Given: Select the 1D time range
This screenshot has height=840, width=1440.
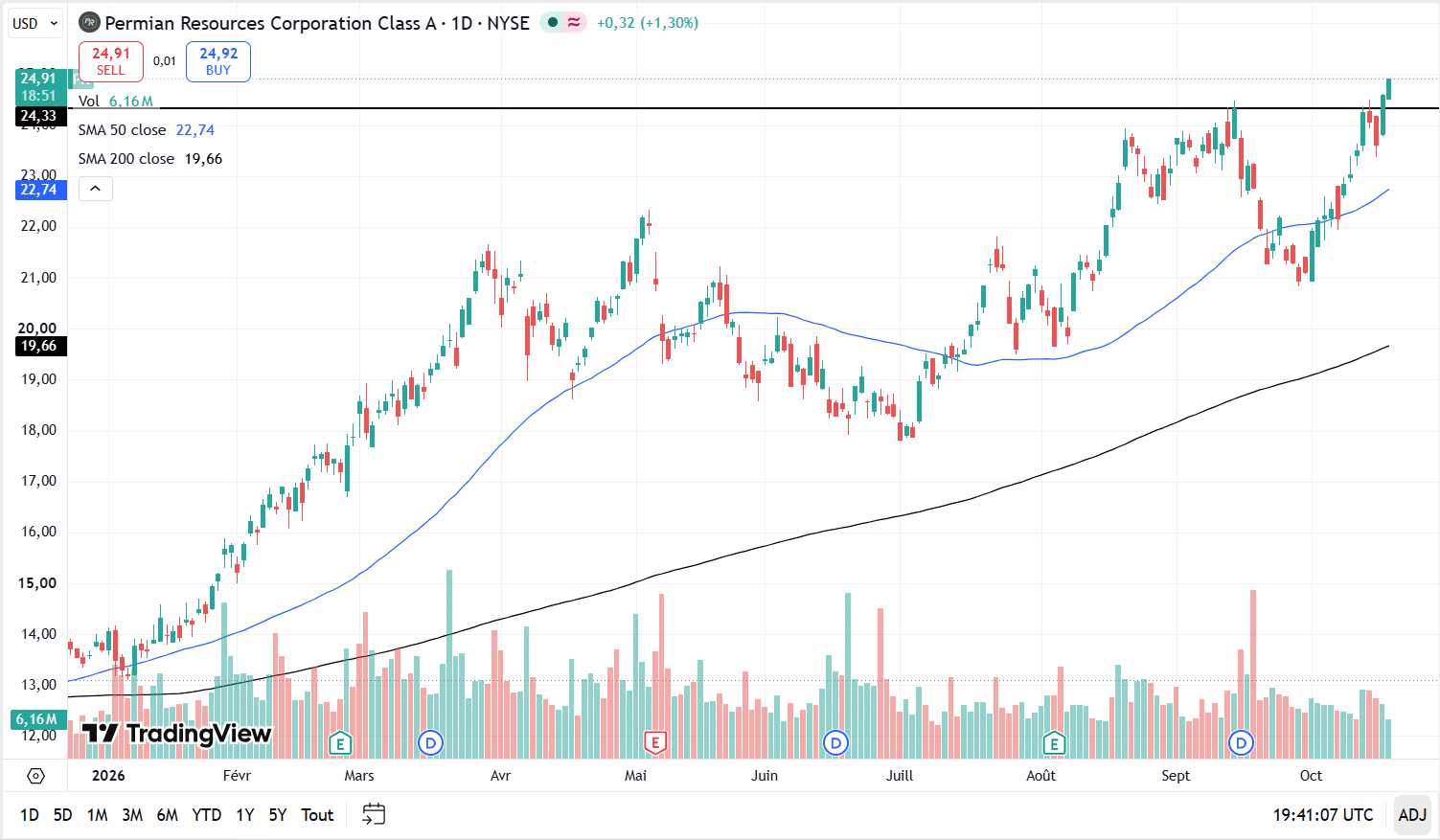Looking at the screenshot, I should 30,815.
